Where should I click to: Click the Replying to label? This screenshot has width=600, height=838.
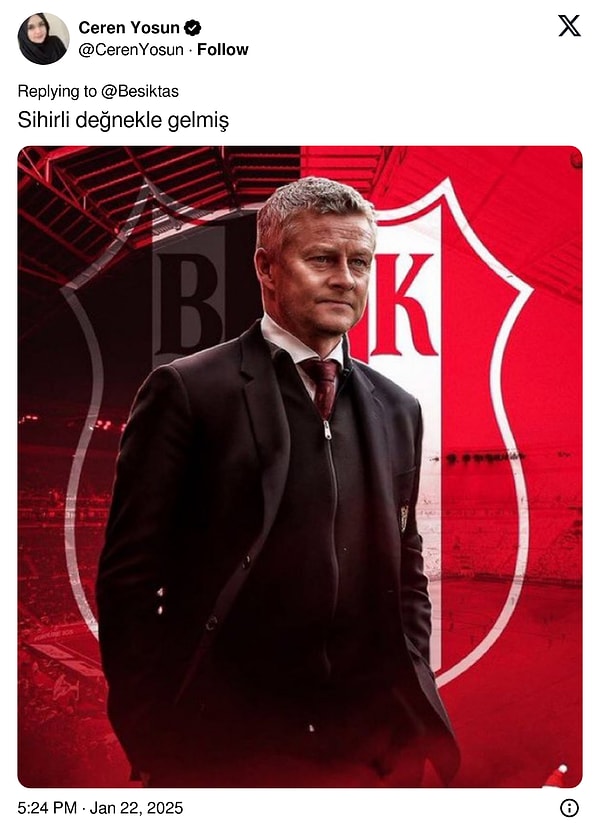(x=57, y=91)
